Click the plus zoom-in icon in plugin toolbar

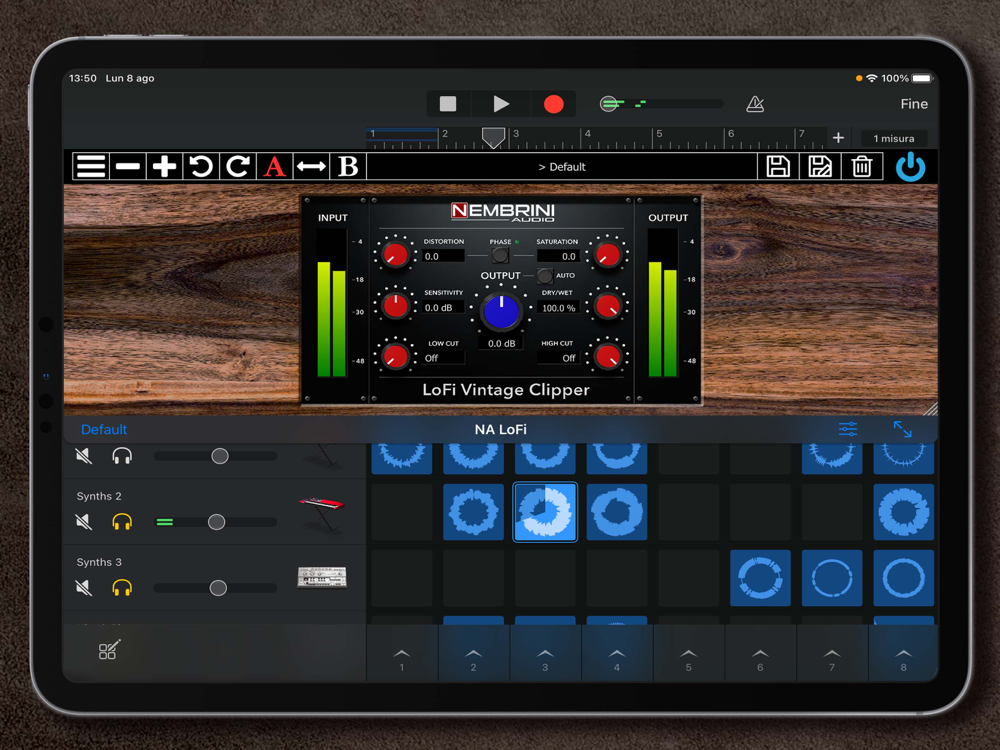[164, 166]
